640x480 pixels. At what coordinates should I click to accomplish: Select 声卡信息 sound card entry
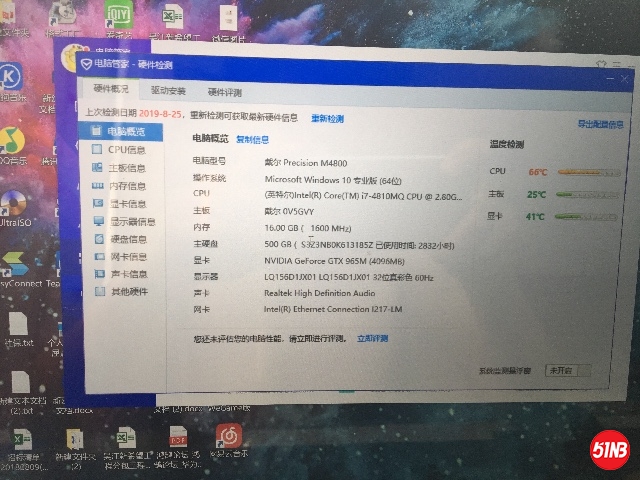point(124,274)
